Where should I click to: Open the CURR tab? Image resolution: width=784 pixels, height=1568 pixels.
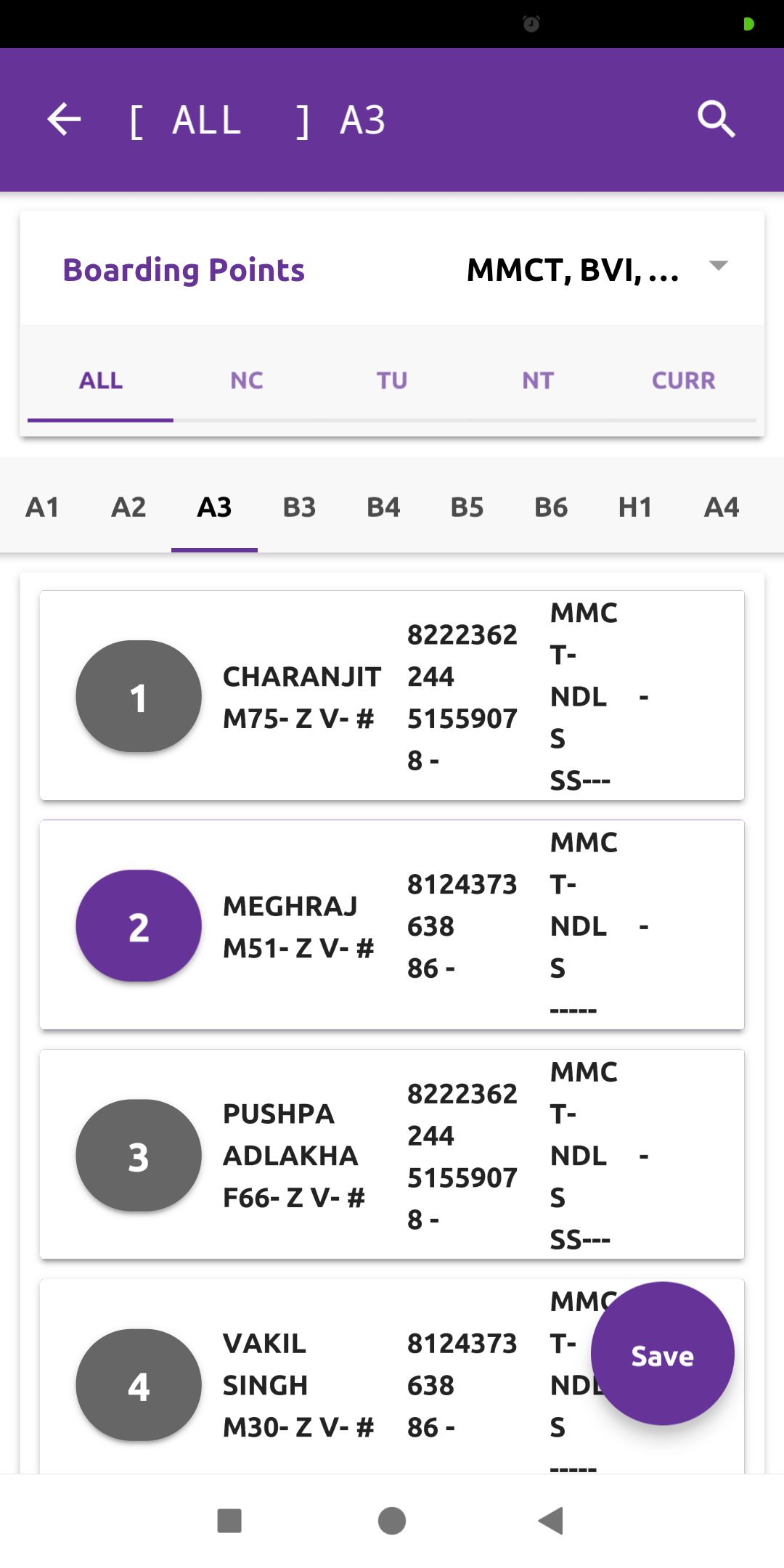pyautogui.click(x=683, y=380)
